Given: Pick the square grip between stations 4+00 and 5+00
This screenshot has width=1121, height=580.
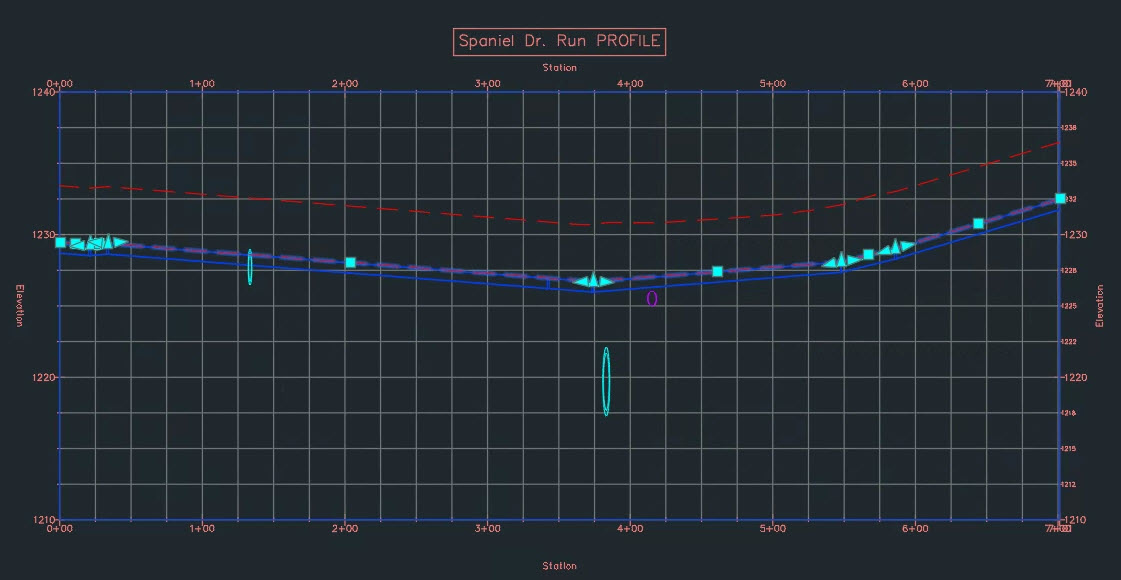Looking at the screenshot, I should (x=718, y=272).
